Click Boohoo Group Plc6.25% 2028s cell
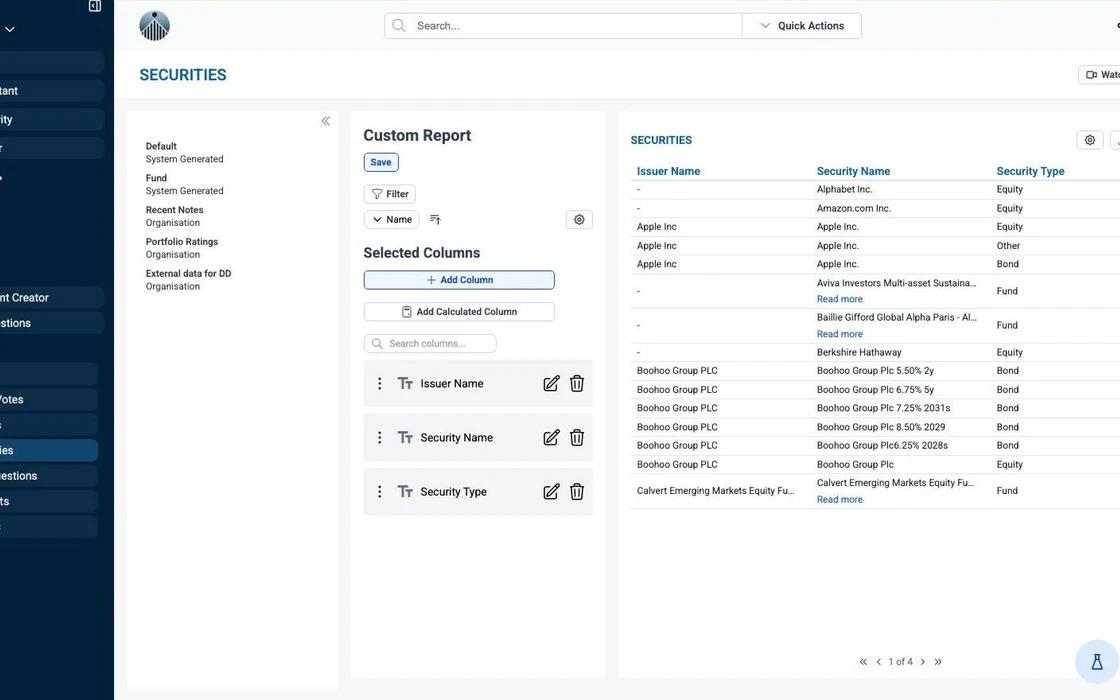This screenshot has height=700, width=1120. 882,446
